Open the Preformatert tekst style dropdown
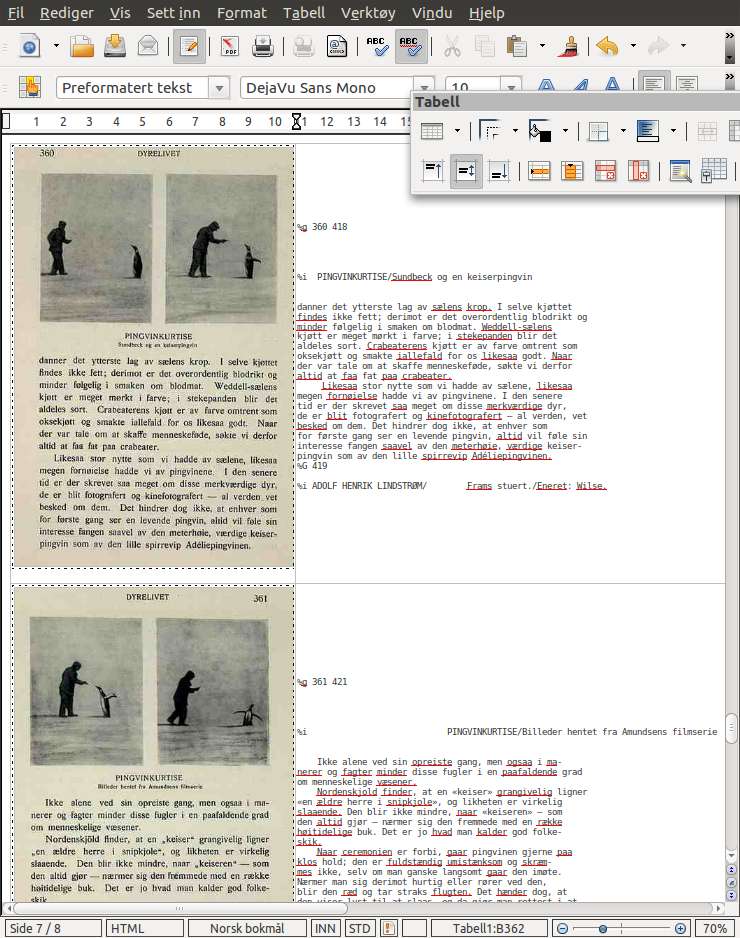This screenshot has height=938, width=740. coord(218,88)
